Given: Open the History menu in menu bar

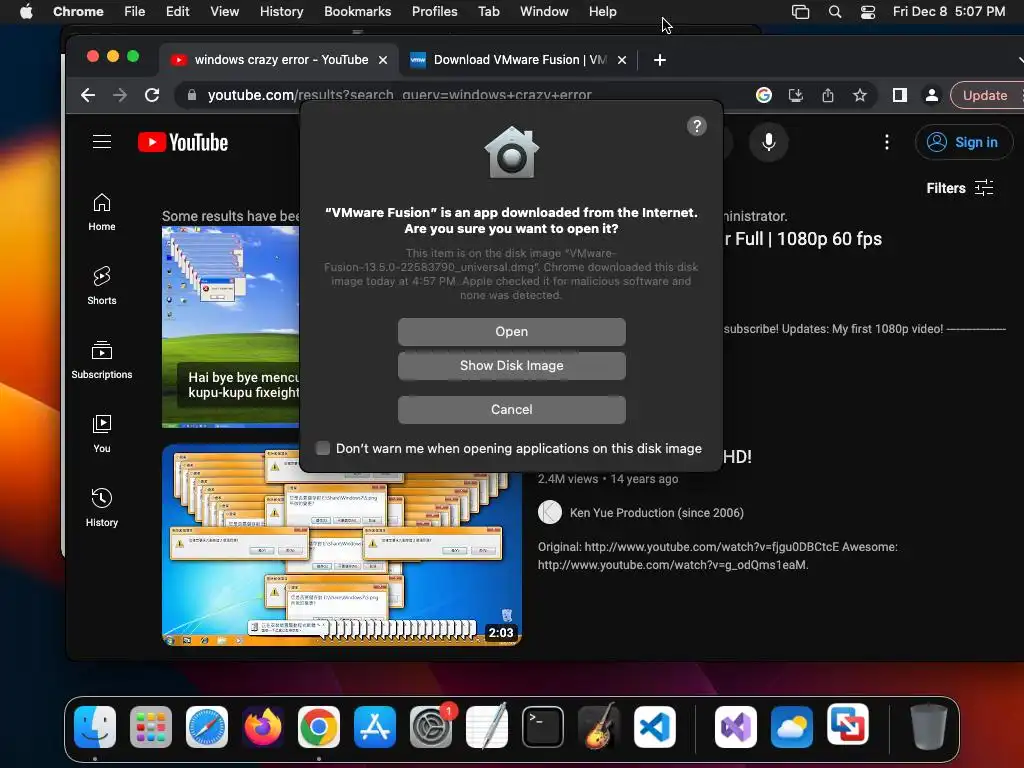Looking at the screenshot, I should [x=281, y=11].
